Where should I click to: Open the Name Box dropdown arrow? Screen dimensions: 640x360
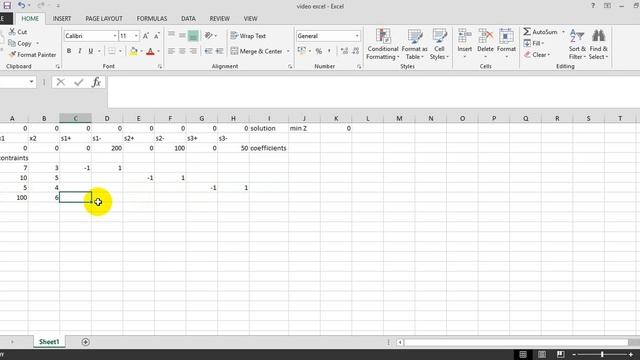pos(31,82)
